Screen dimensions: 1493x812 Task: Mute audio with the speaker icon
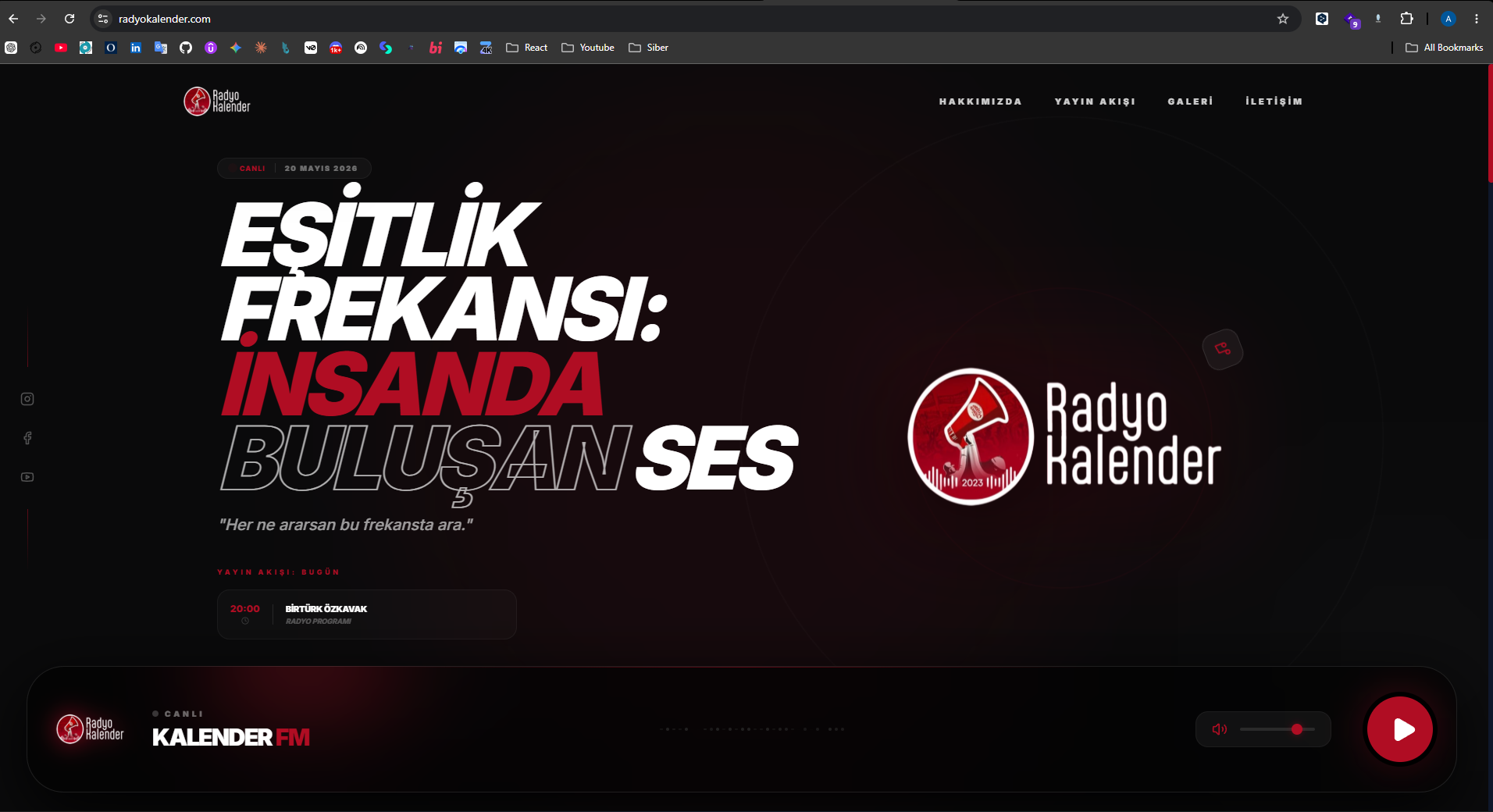coord(1220,729)
